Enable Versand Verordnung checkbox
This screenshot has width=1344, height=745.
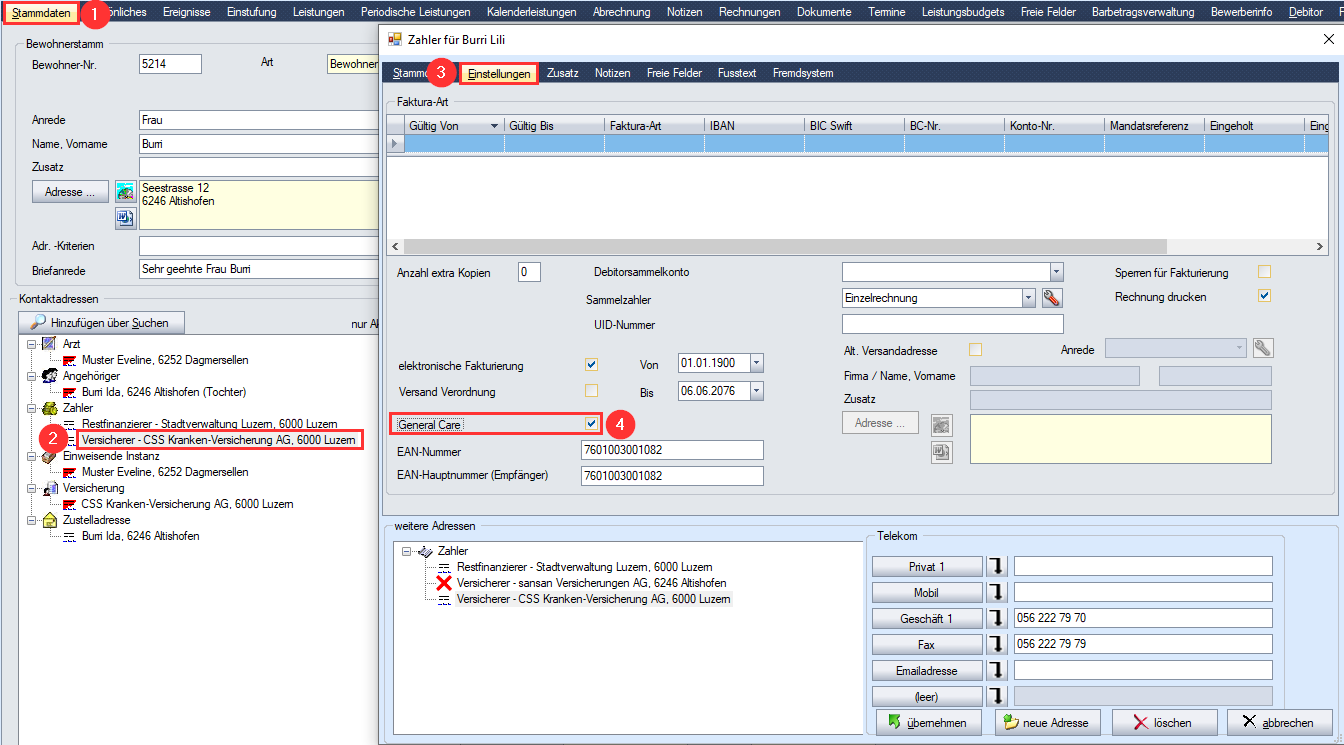coord(592,390)
